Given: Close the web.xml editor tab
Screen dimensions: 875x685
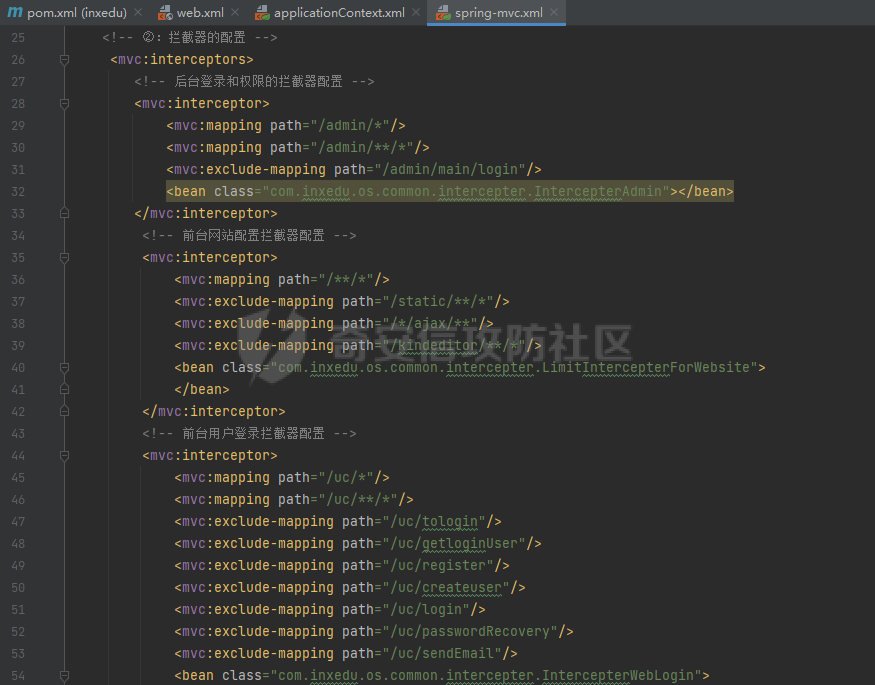Looking at the screenshot, I should [x=234, y=13].
